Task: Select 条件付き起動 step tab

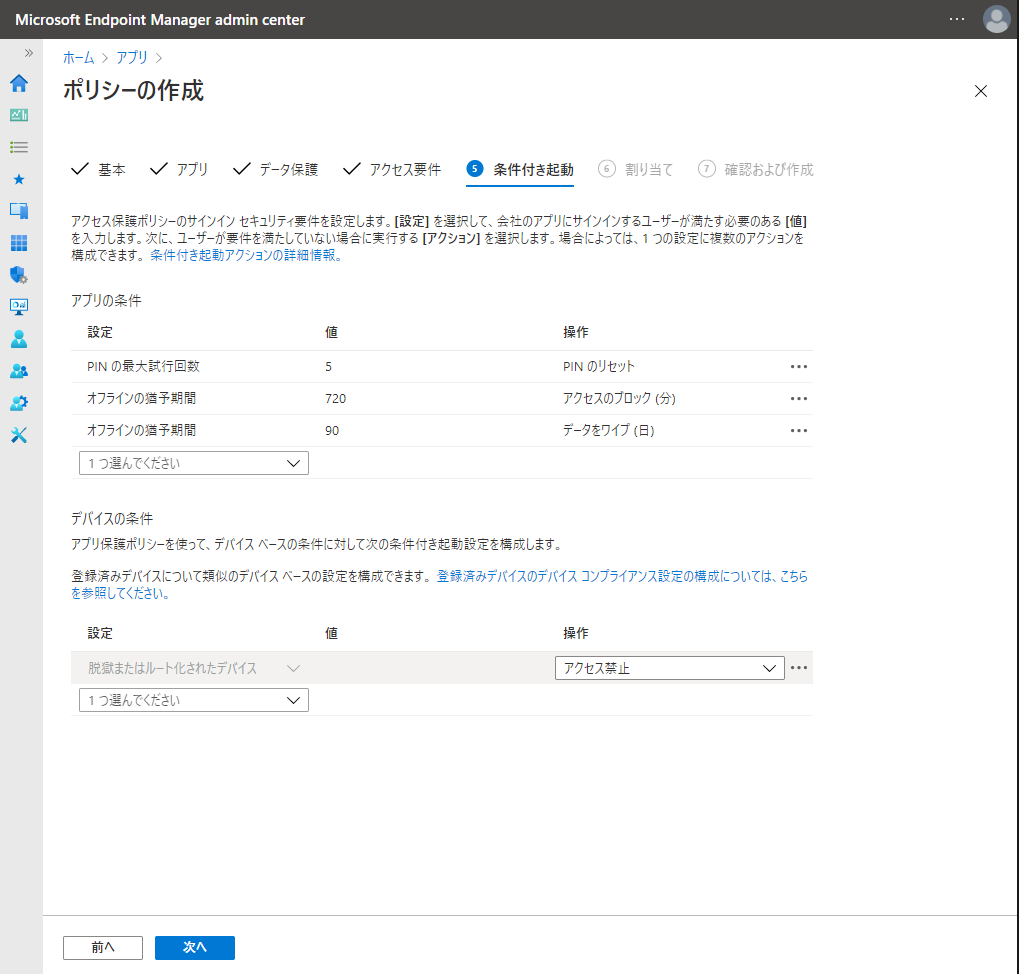Action: 520,170
